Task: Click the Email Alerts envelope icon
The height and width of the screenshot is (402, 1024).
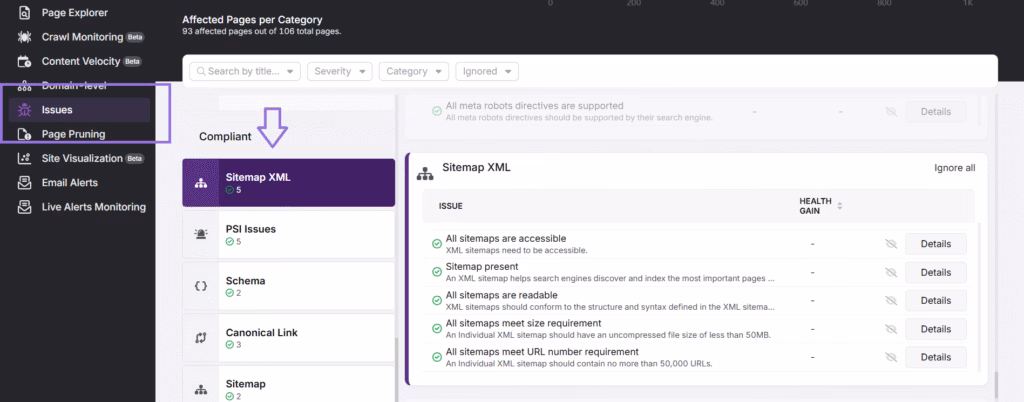Action: tap(25, 183)
